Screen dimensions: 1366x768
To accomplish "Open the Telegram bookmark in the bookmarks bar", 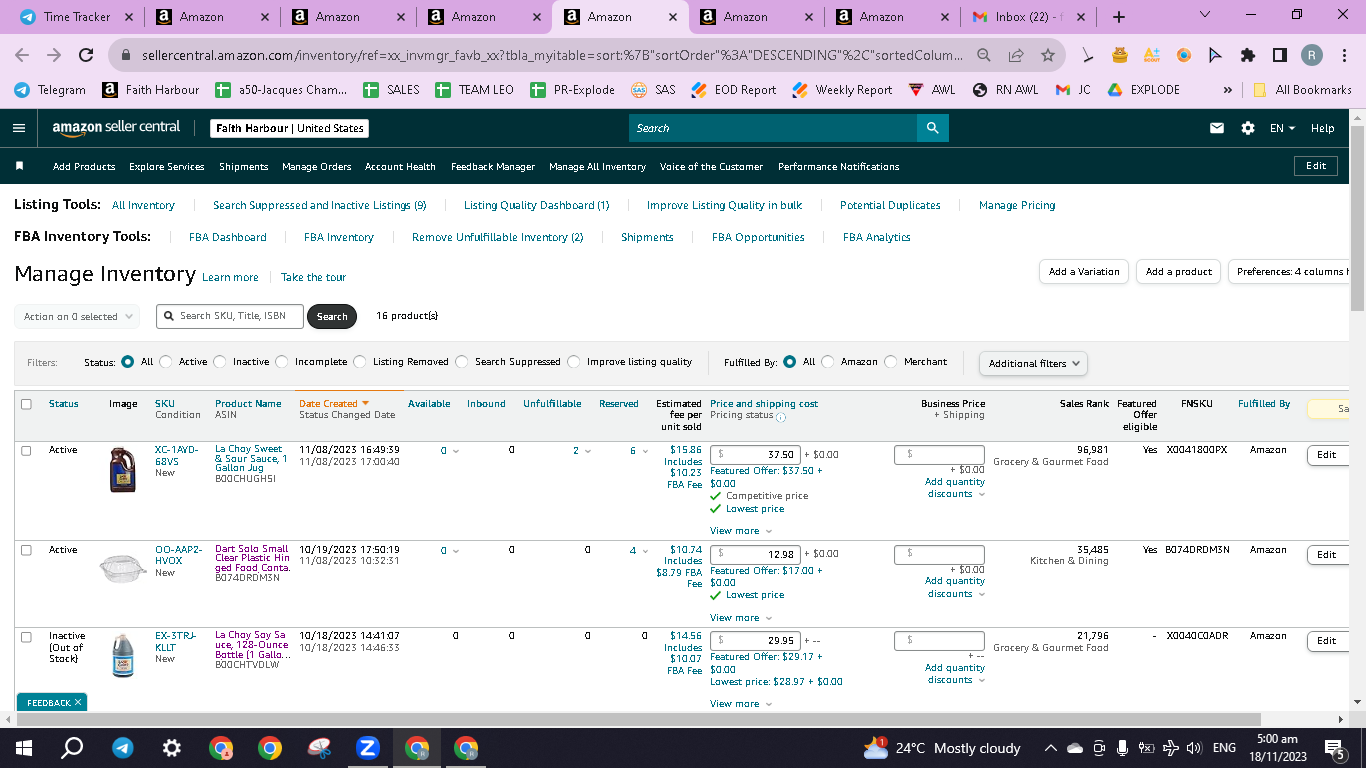I will click(x=50, y=89).
